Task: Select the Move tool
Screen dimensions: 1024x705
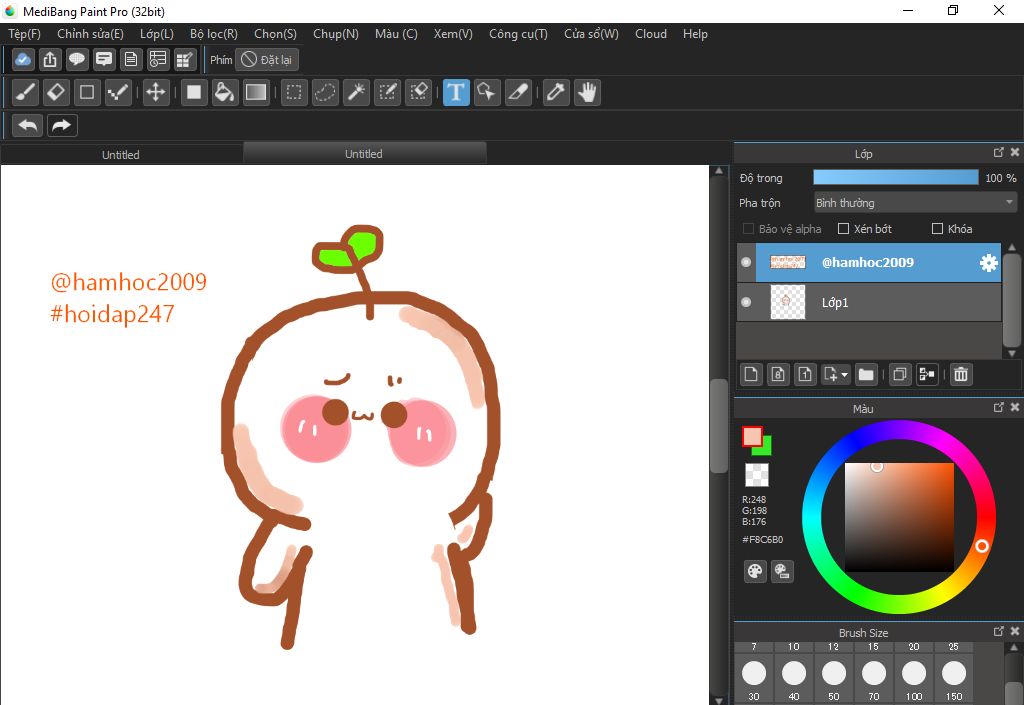Action: 155,93
